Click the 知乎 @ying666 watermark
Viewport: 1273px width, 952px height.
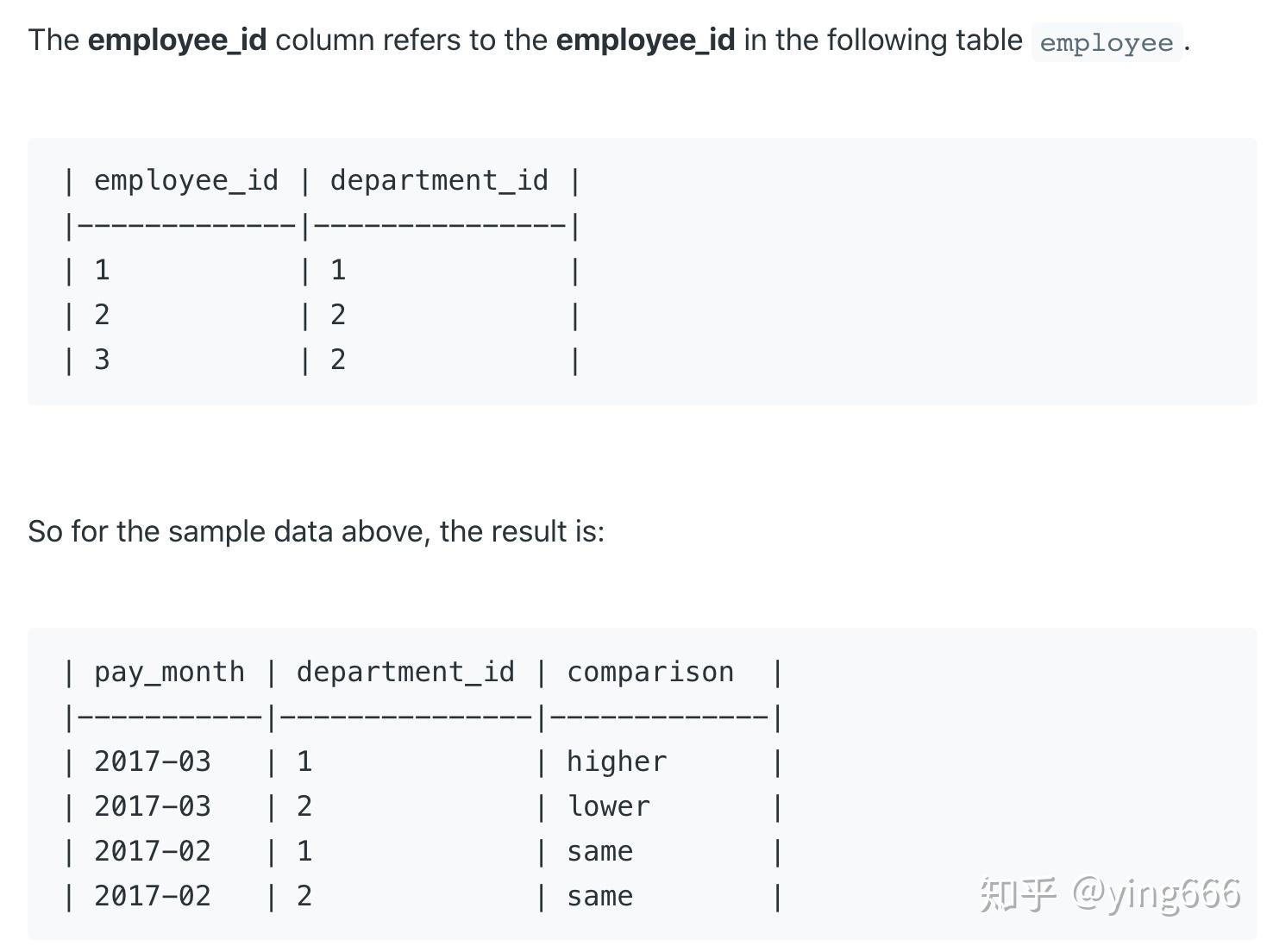[x=1110, y=894]
